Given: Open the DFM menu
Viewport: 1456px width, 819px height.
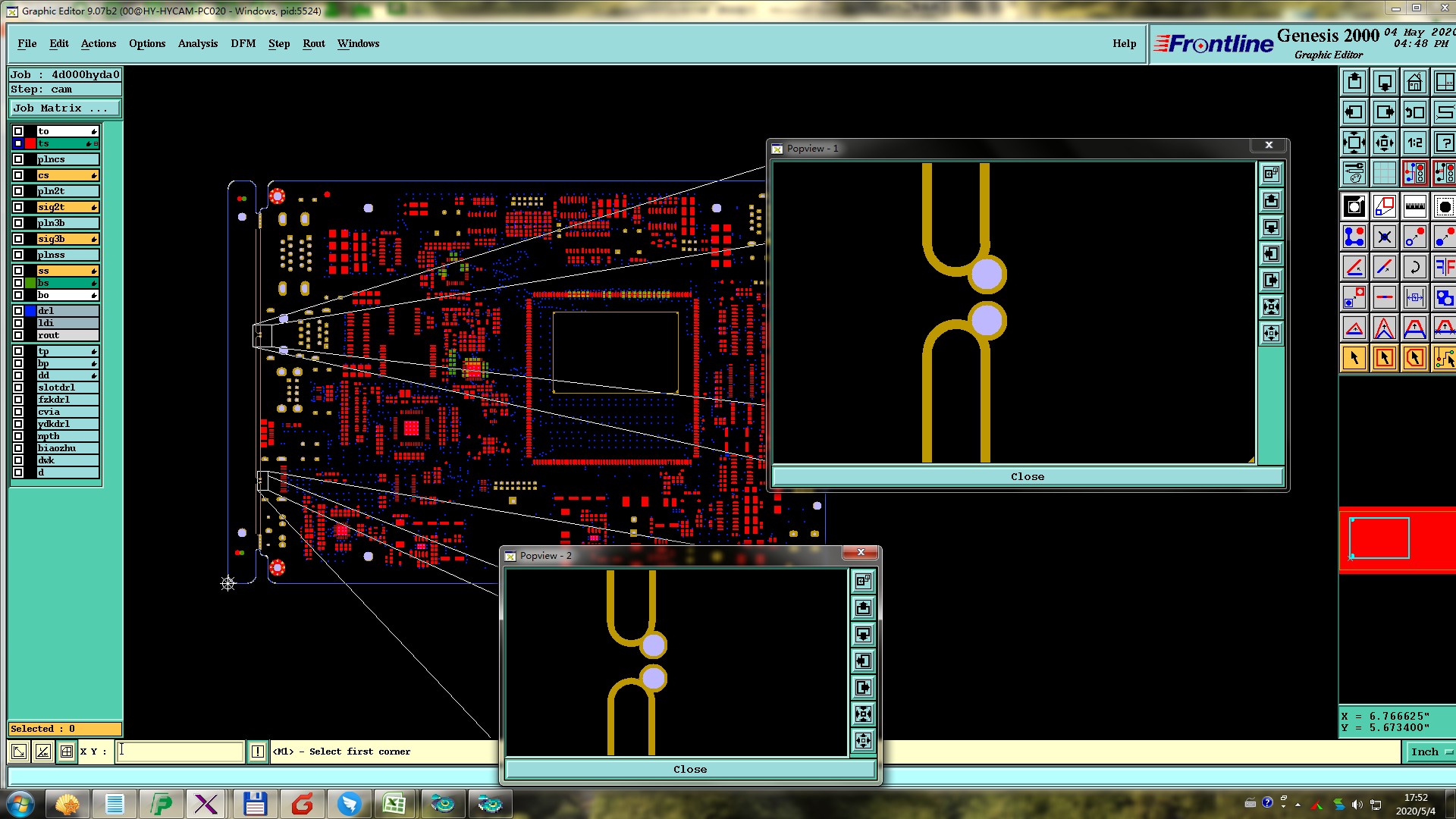Looking at the screenshot, I should [243, 43].
